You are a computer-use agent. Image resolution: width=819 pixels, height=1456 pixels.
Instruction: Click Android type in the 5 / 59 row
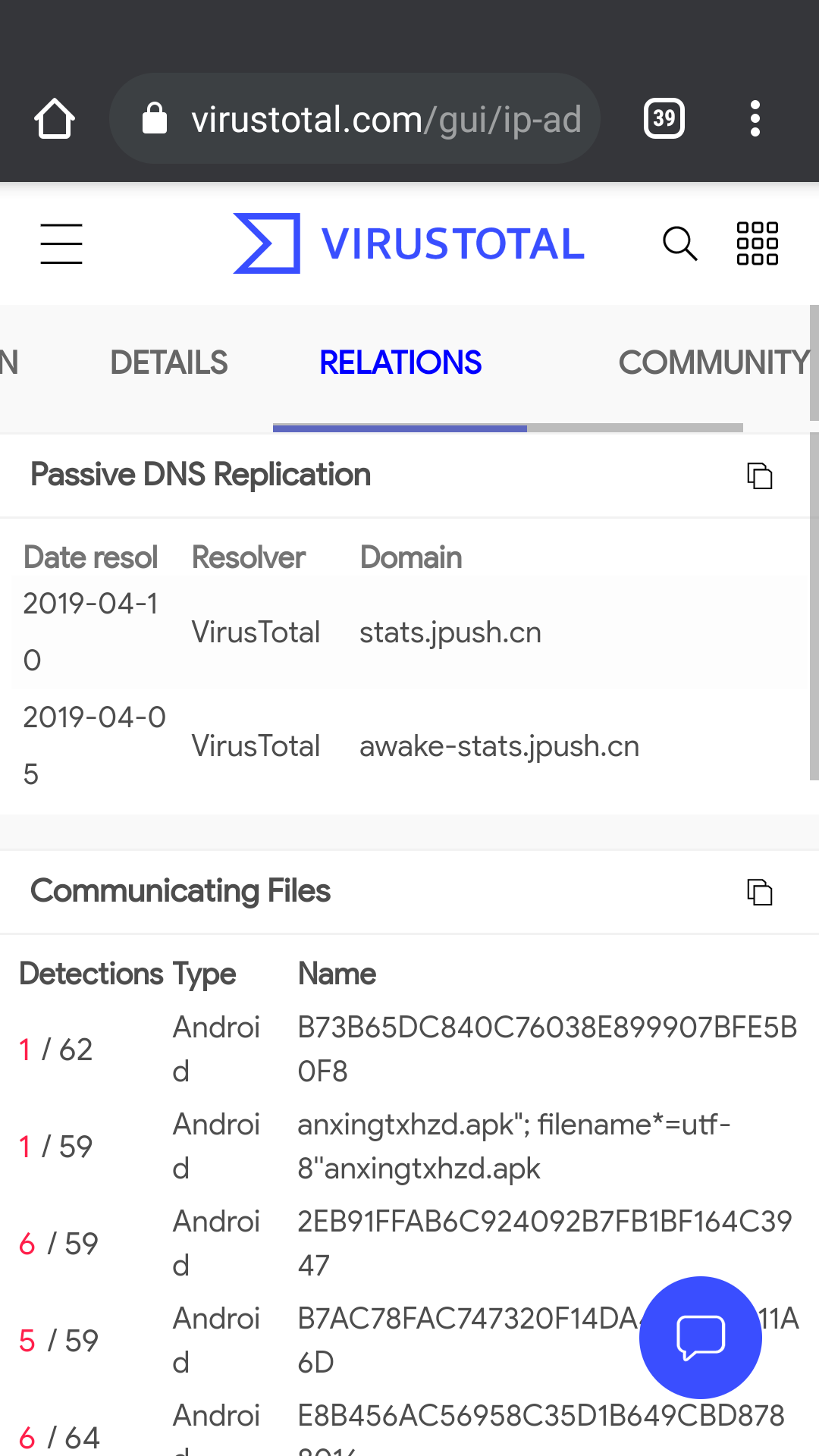coord(216,1341)
